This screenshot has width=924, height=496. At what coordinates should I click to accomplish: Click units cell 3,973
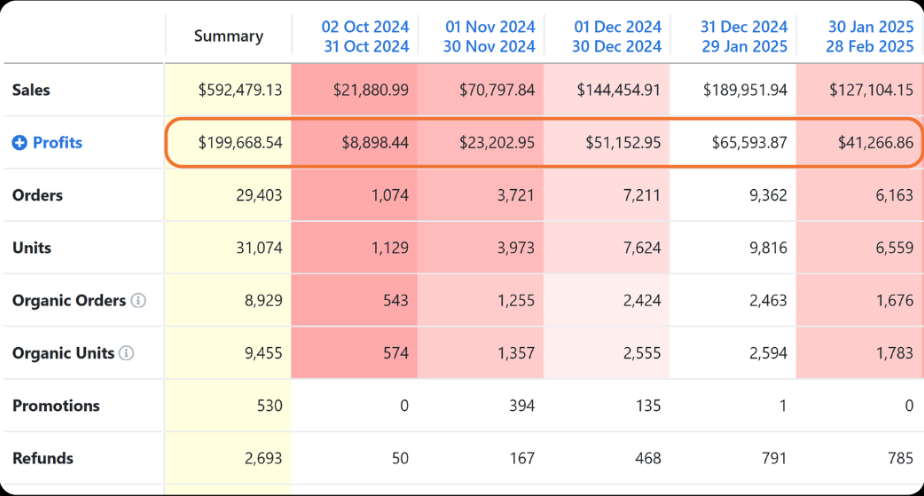click(516, 247)
